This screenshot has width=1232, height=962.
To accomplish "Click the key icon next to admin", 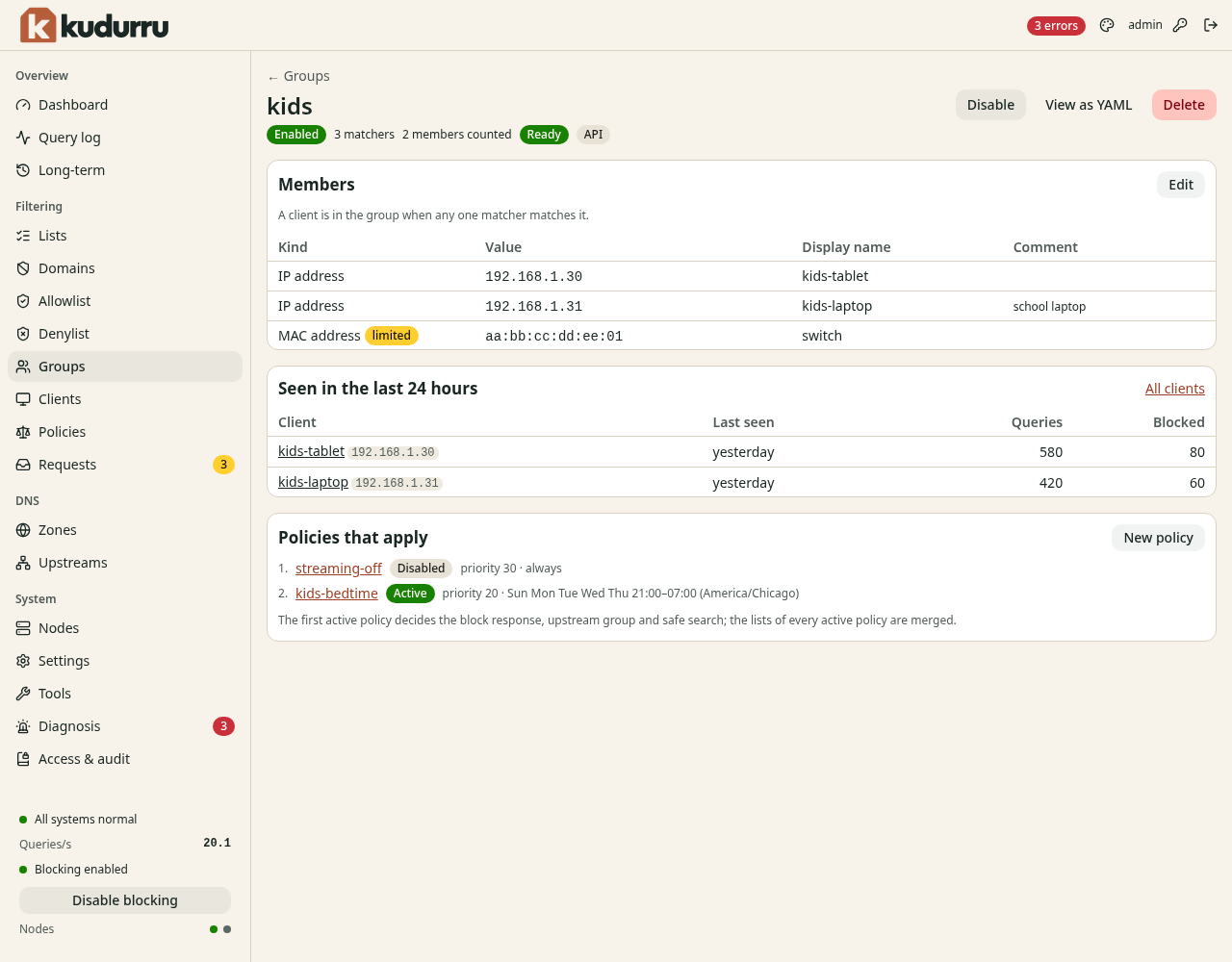I will pyautogui.click(x=1180, y=25).
